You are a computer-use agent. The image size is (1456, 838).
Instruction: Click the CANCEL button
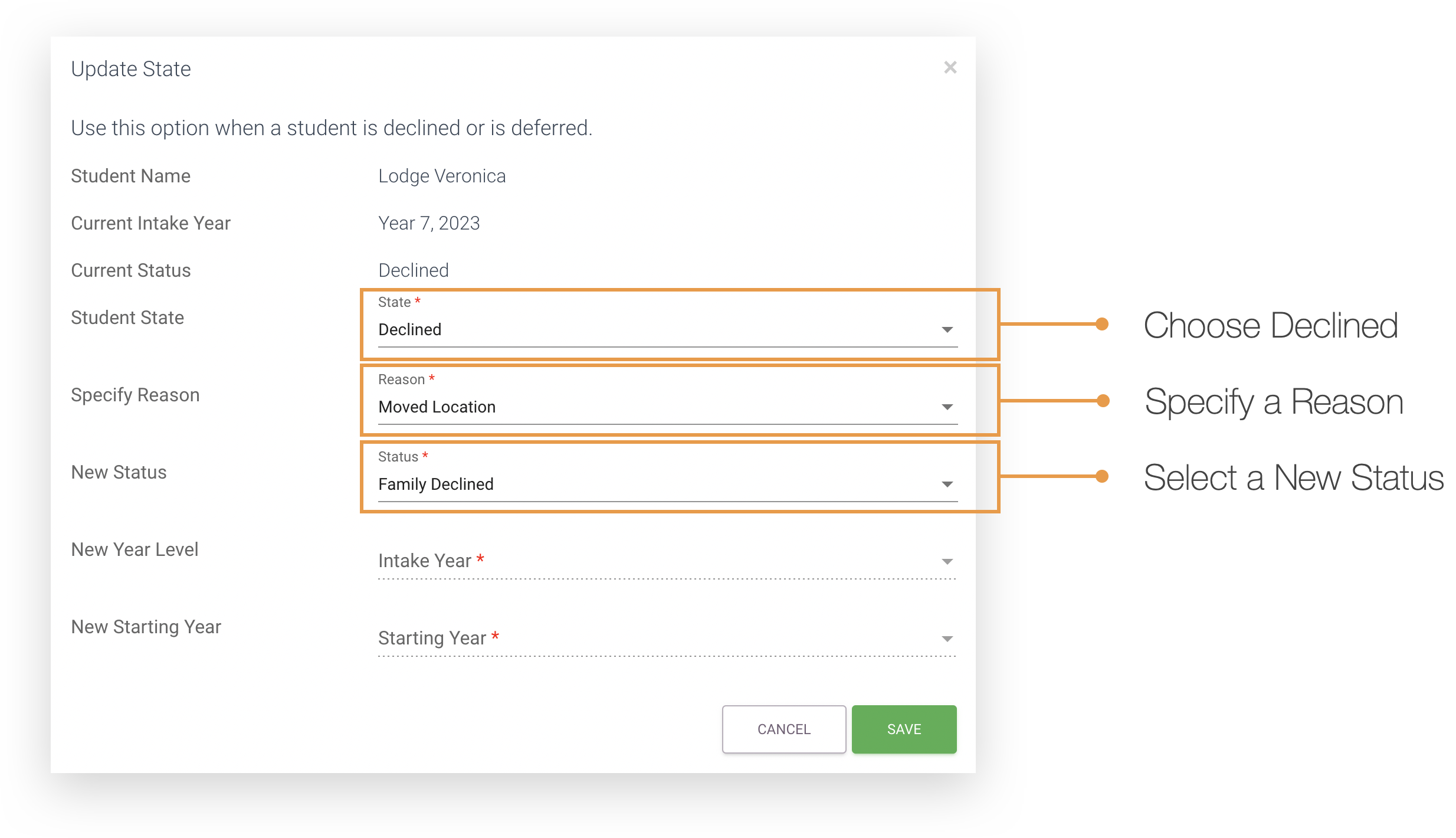[784, 729]
